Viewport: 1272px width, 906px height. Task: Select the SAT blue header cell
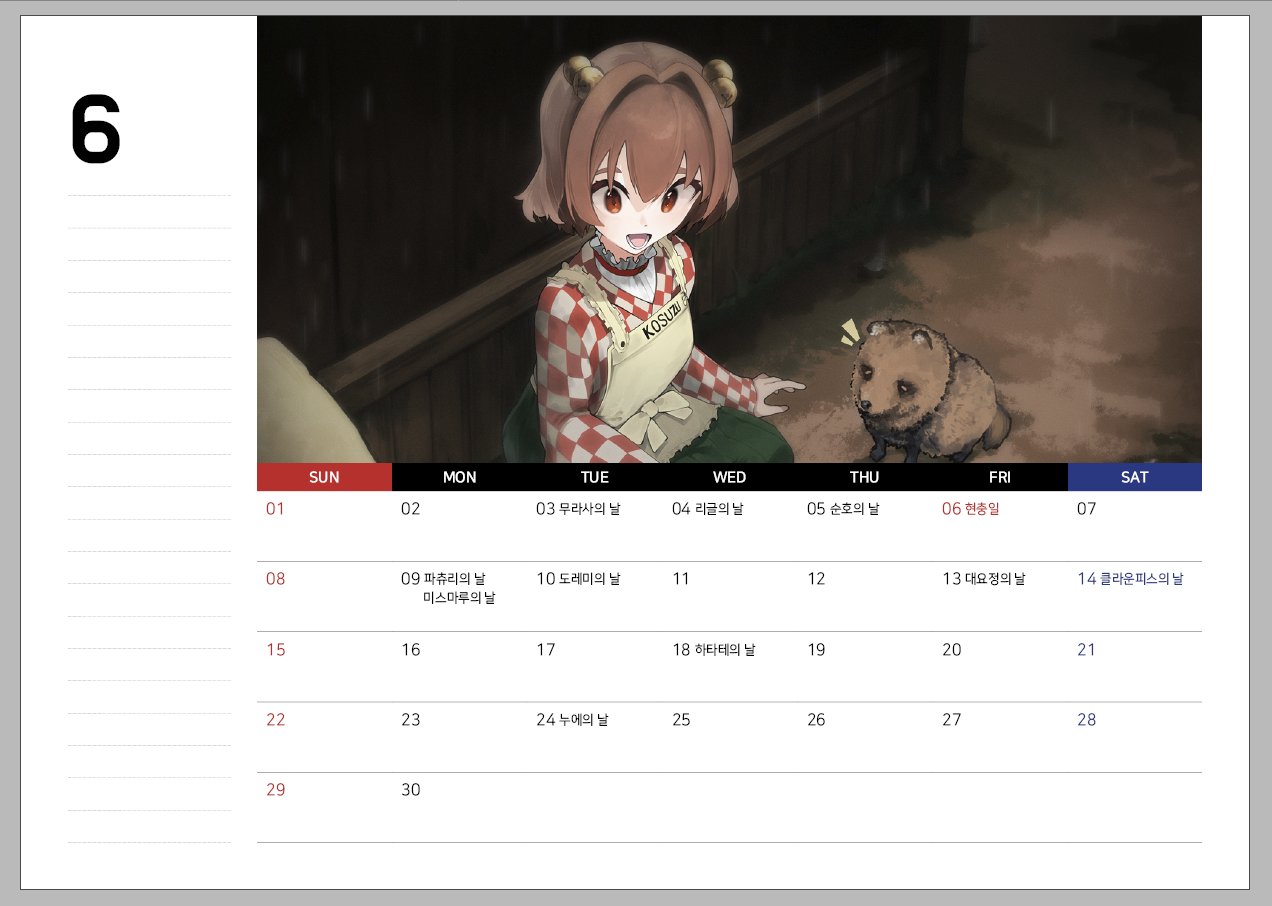click(1135, 477)
